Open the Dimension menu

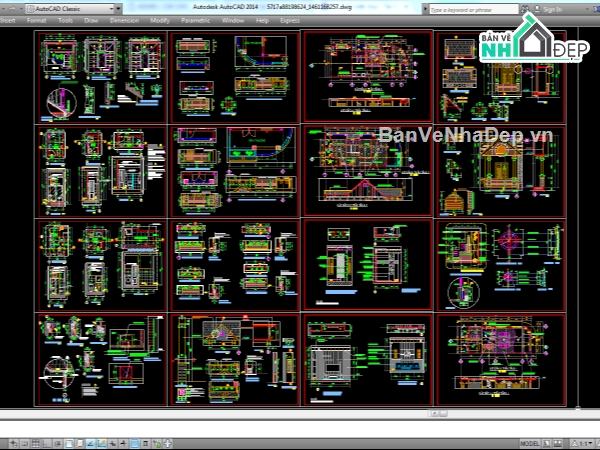(124, 20)
